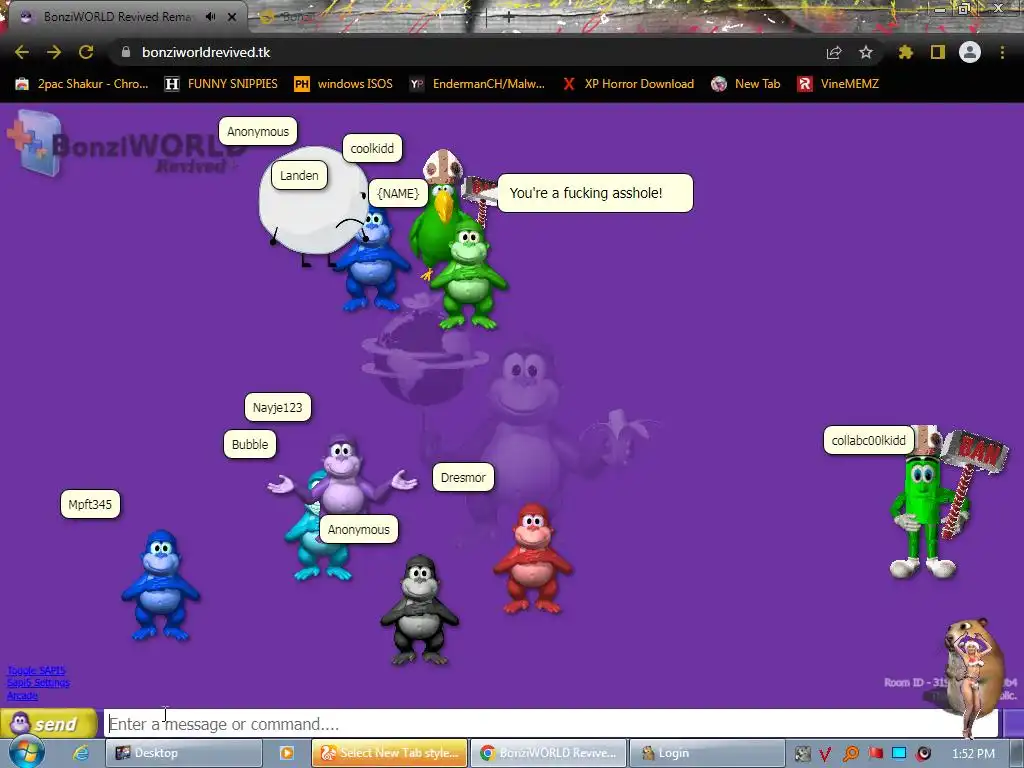Click the browser back arrow
Screen dimensions: 1024x768
[x=22, y=52]
